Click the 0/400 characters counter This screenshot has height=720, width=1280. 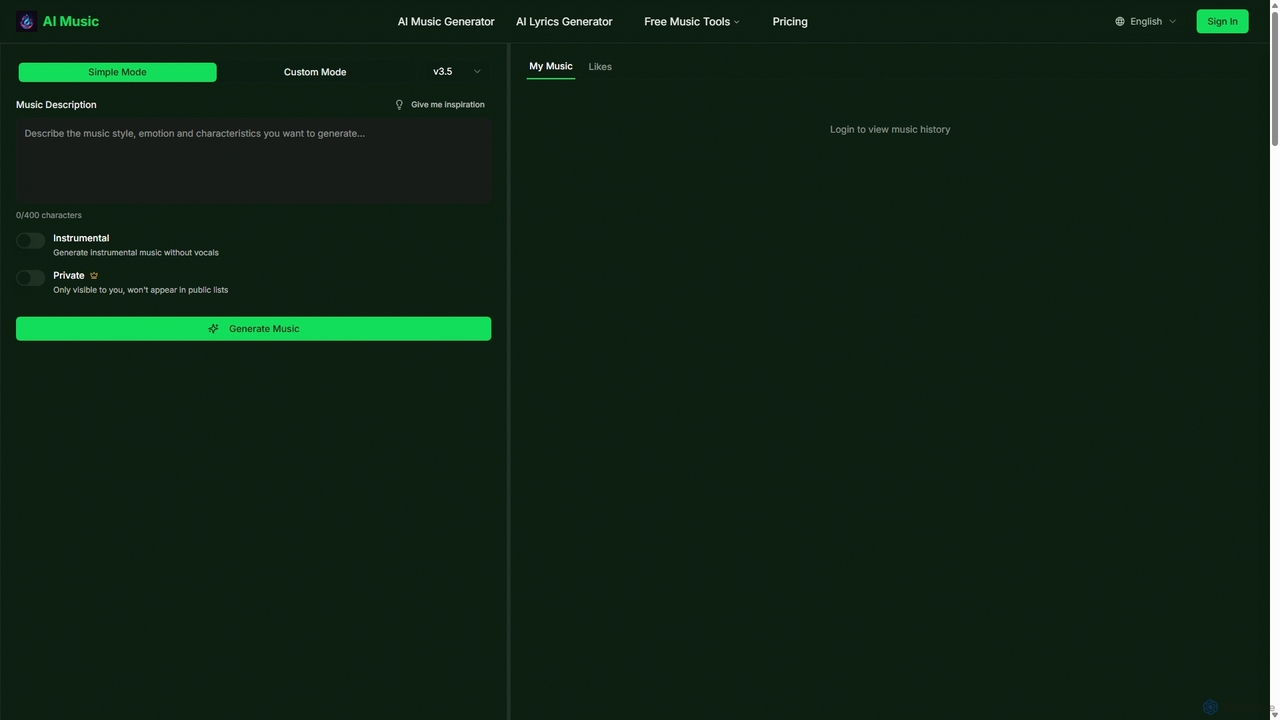point(49,215)
